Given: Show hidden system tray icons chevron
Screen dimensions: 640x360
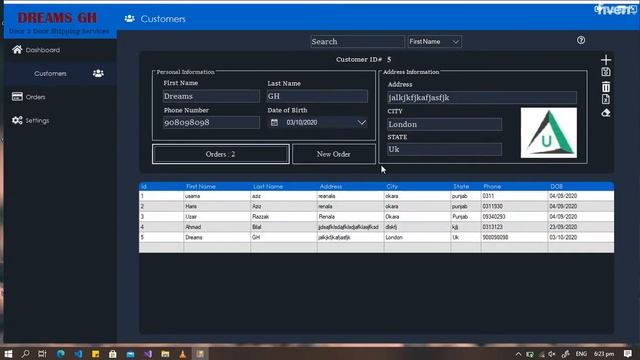Looking at the screenshot, I should tap(518, 354).
